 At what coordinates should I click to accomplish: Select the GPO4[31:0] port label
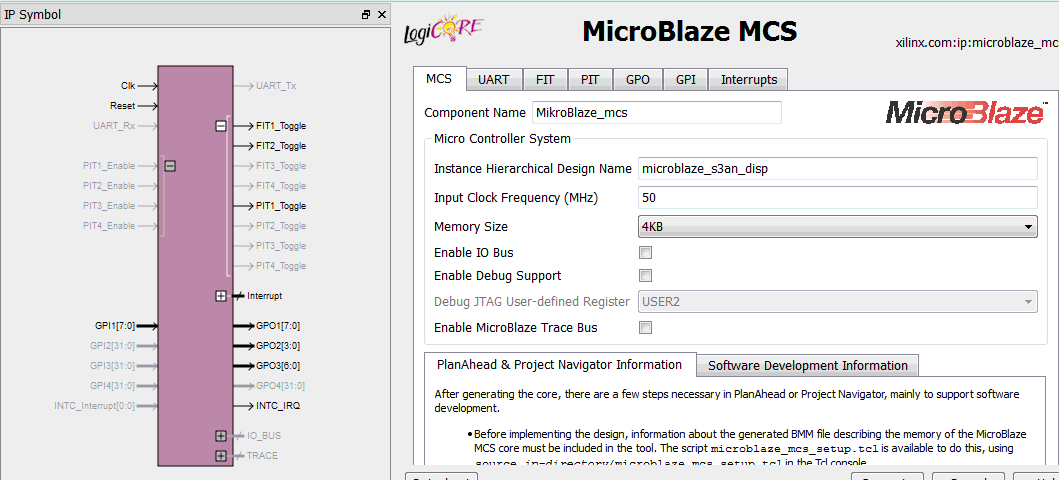(280, 386)
